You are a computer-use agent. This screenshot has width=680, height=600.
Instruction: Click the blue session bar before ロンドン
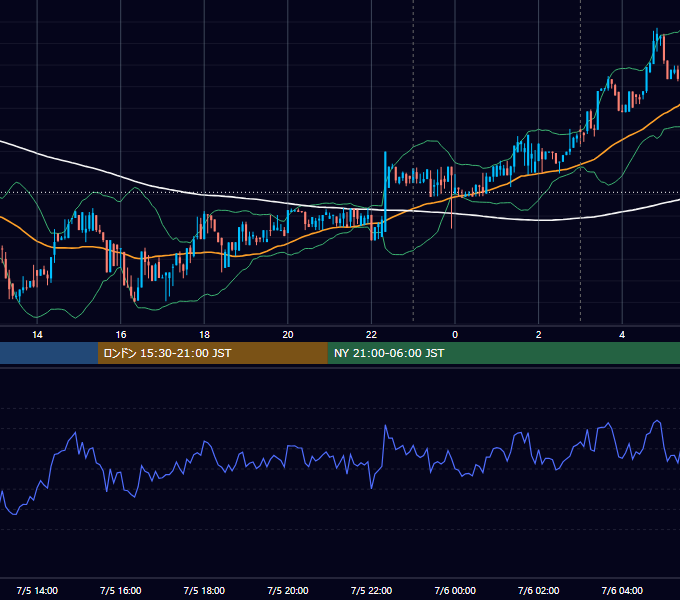coord(49,353)
